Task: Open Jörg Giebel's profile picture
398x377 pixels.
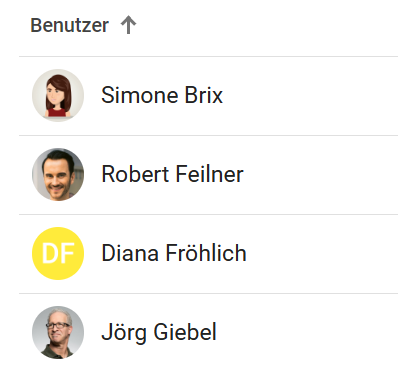Action: (58, 332)
